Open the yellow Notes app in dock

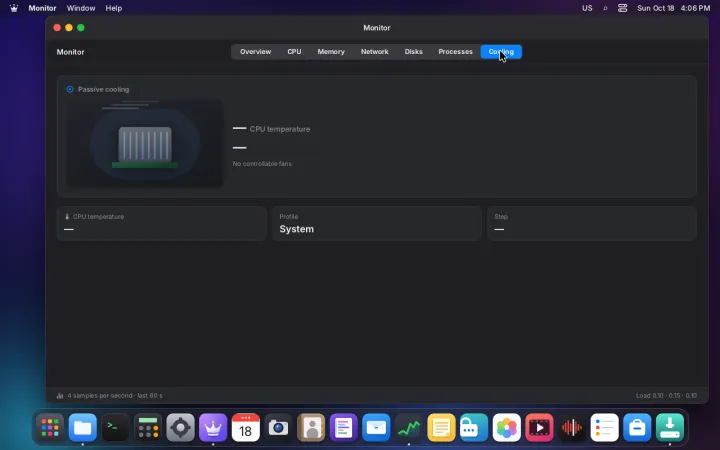pyautogui.click(x=441, y=428)
